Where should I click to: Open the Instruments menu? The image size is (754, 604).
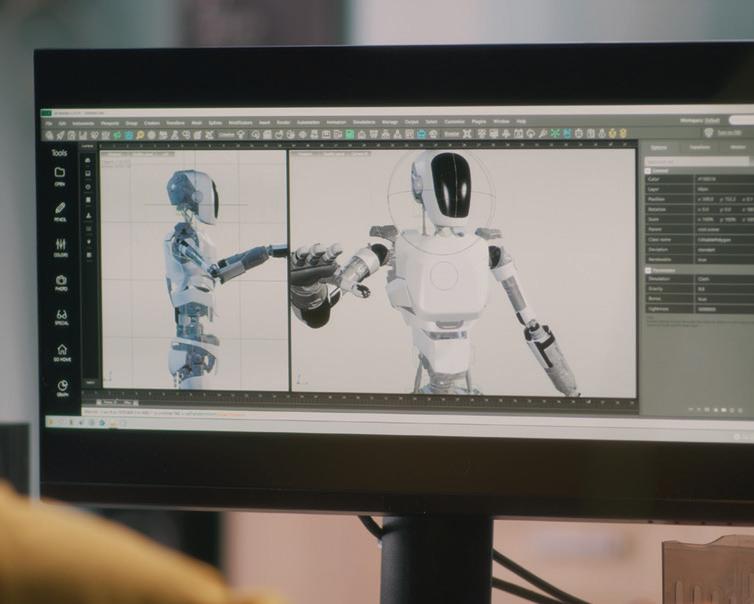(x=83, y=124)
